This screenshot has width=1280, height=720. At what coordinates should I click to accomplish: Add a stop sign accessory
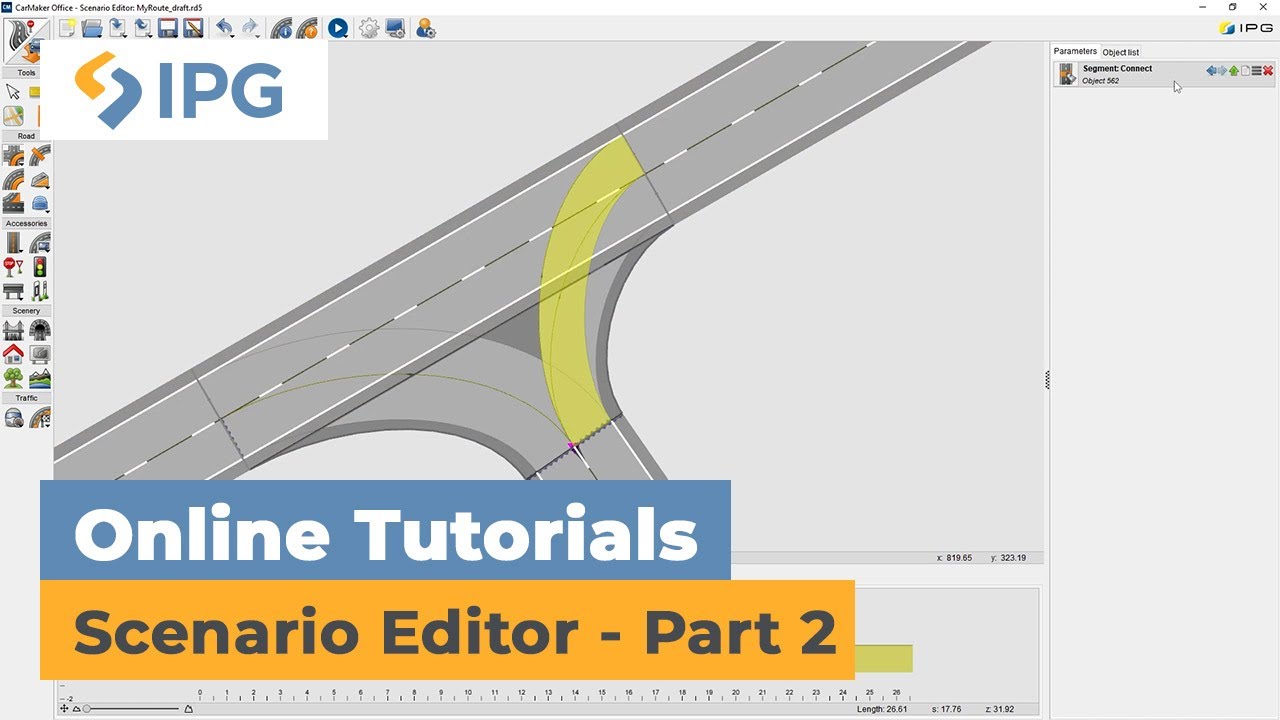click(x=14, y=267)
